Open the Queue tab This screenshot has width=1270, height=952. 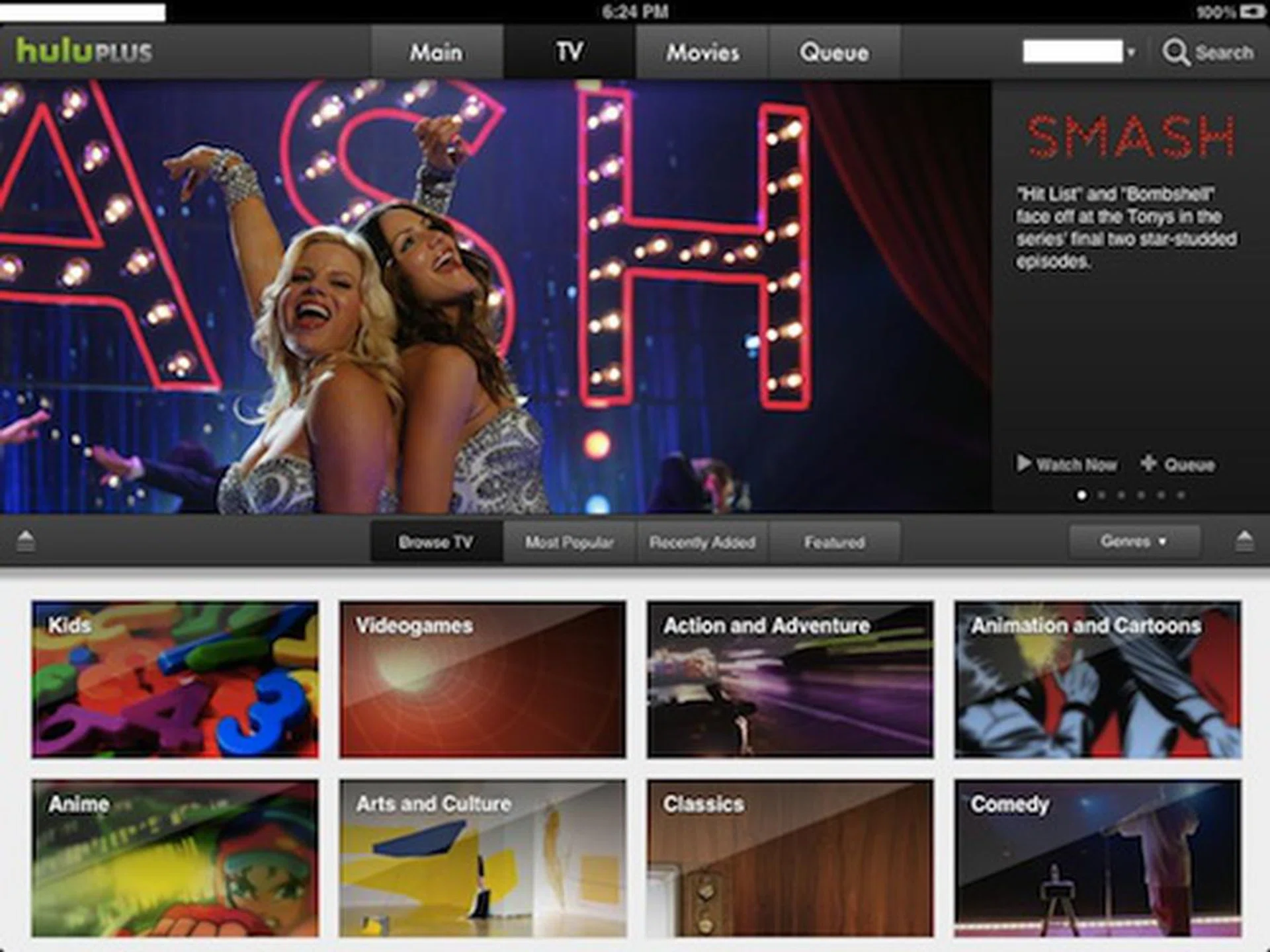click(833, 52)
